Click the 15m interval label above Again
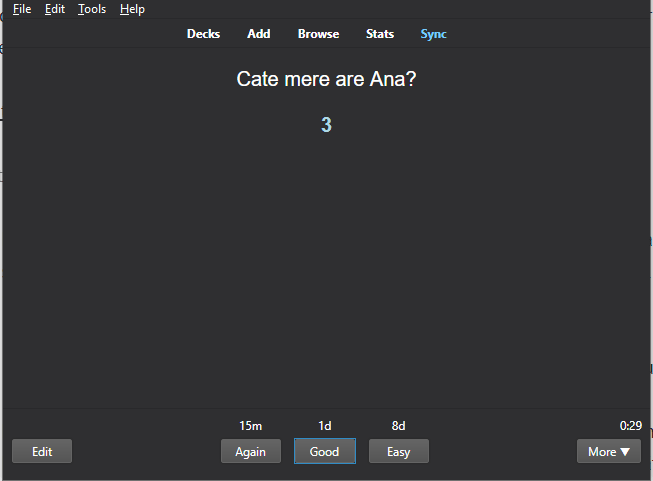 click(250, 426)
